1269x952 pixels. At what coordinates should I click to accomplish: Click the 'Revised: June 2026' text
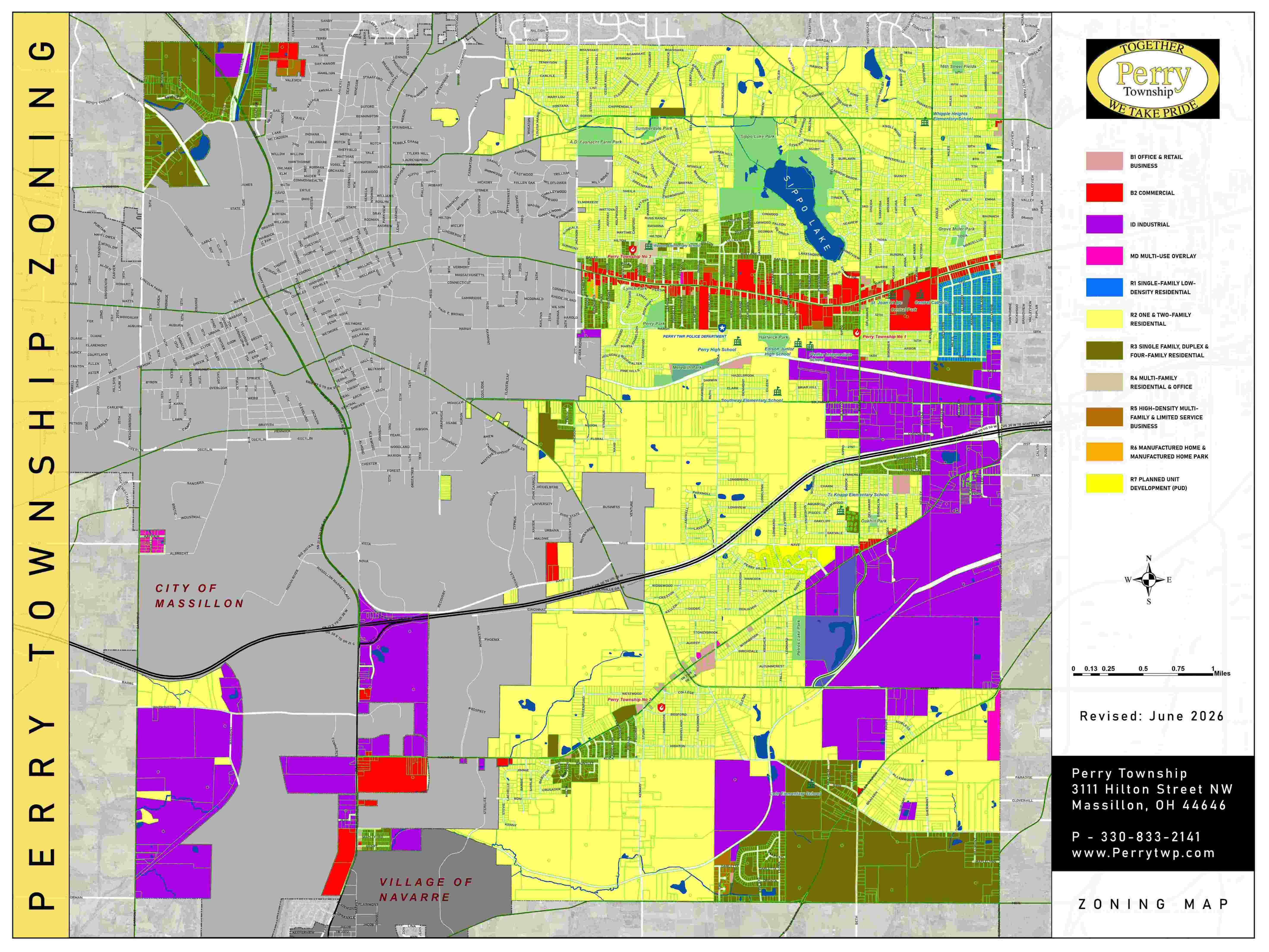(1152, 716)
